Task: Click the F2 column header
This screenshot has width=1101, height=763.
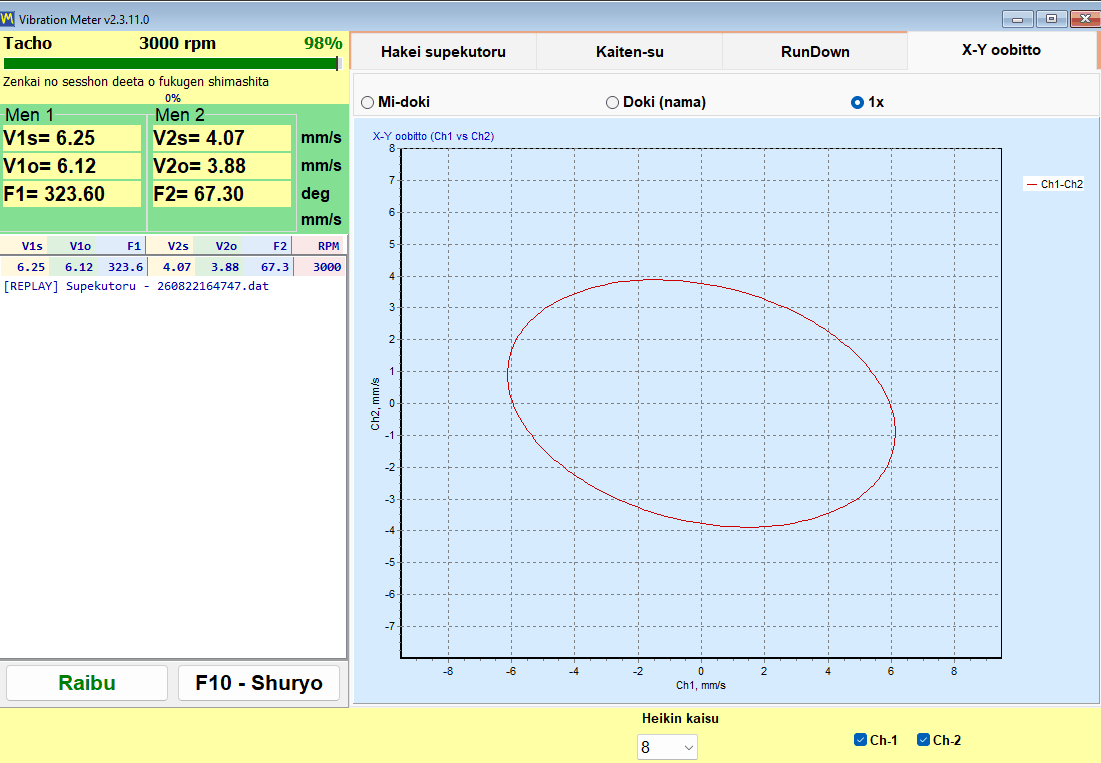Action: click(268, 246)
